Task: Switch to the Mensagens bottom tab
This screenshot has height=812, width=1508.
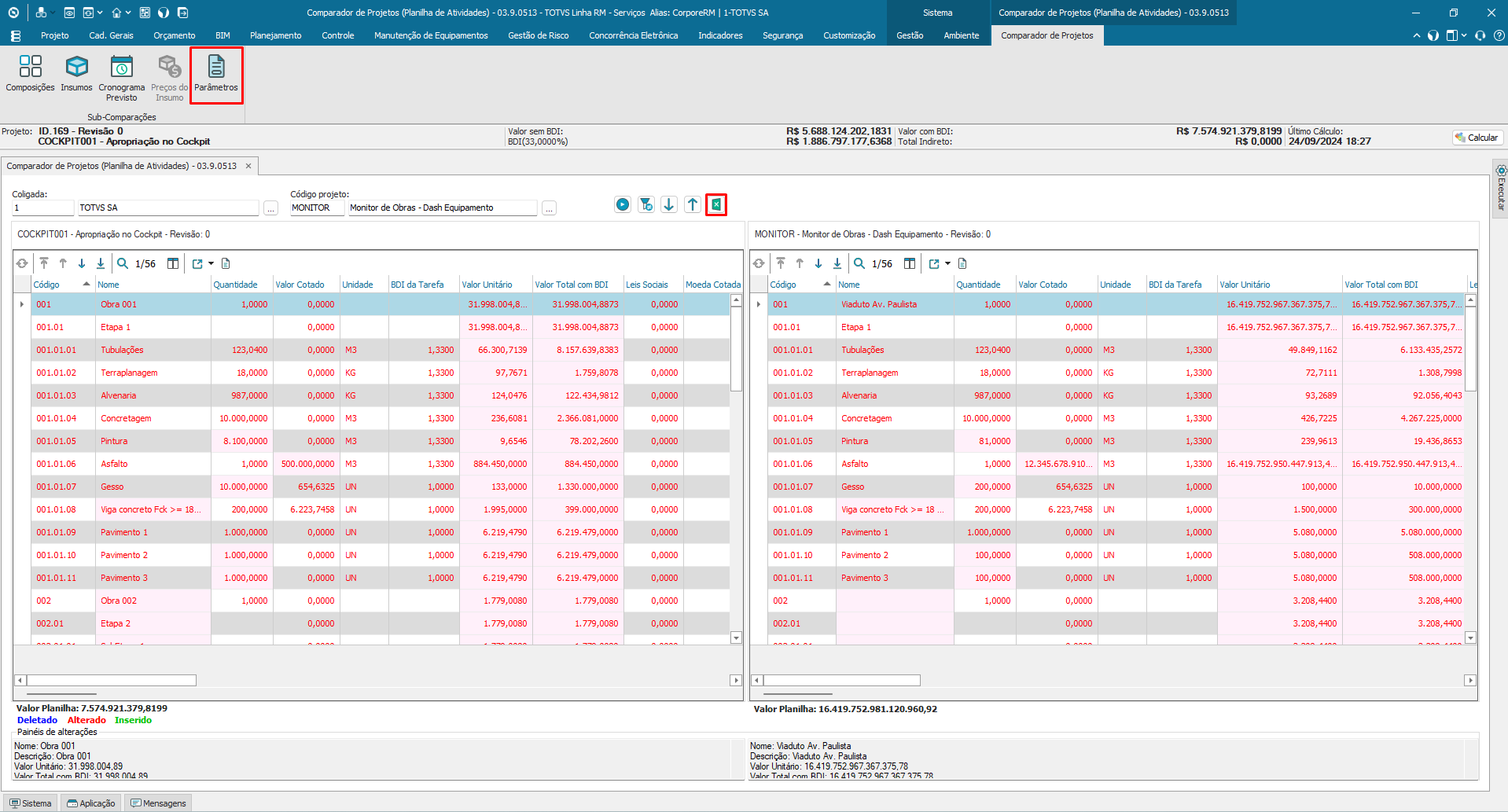Action: [159, 803]
